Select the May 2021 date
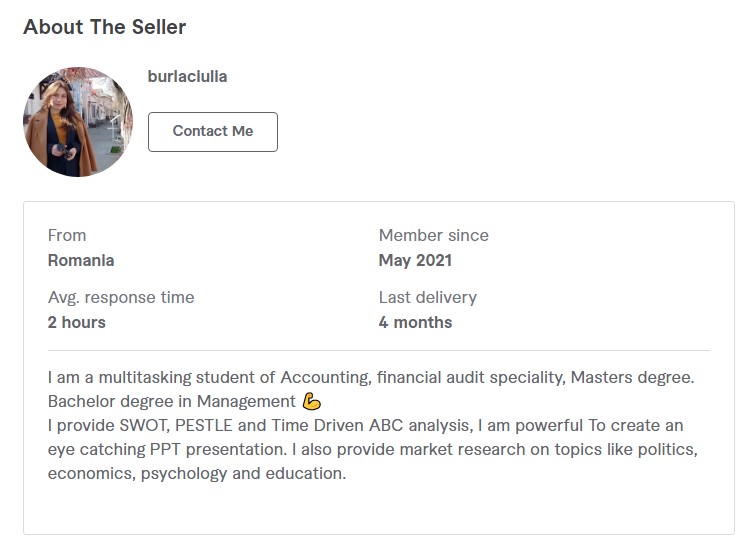This screenshot has height=542, width=743. (415, 260)
